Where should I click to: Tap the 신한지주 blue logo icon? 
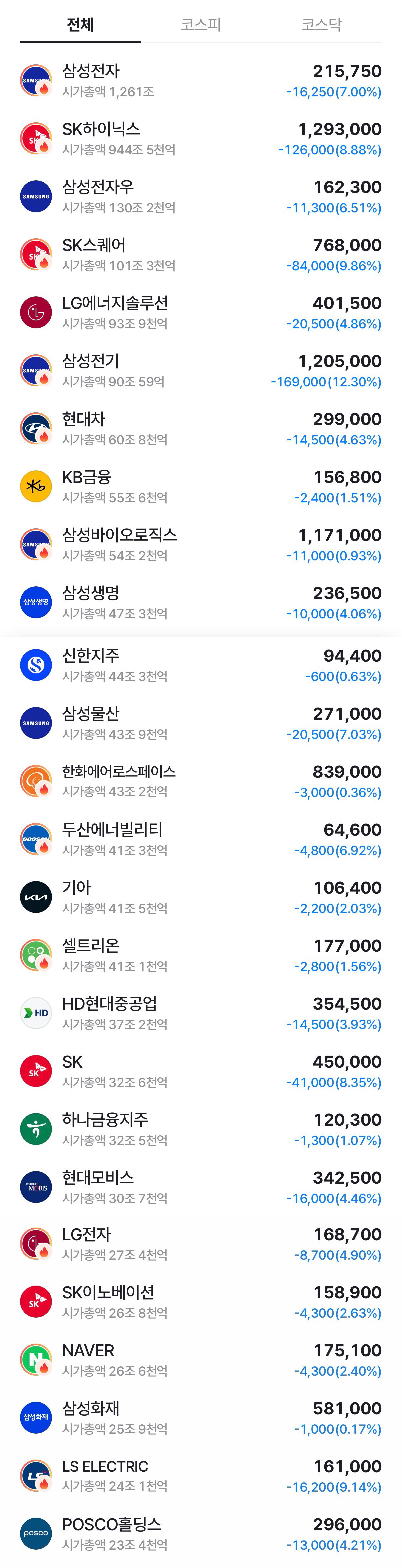click(36, 665)
